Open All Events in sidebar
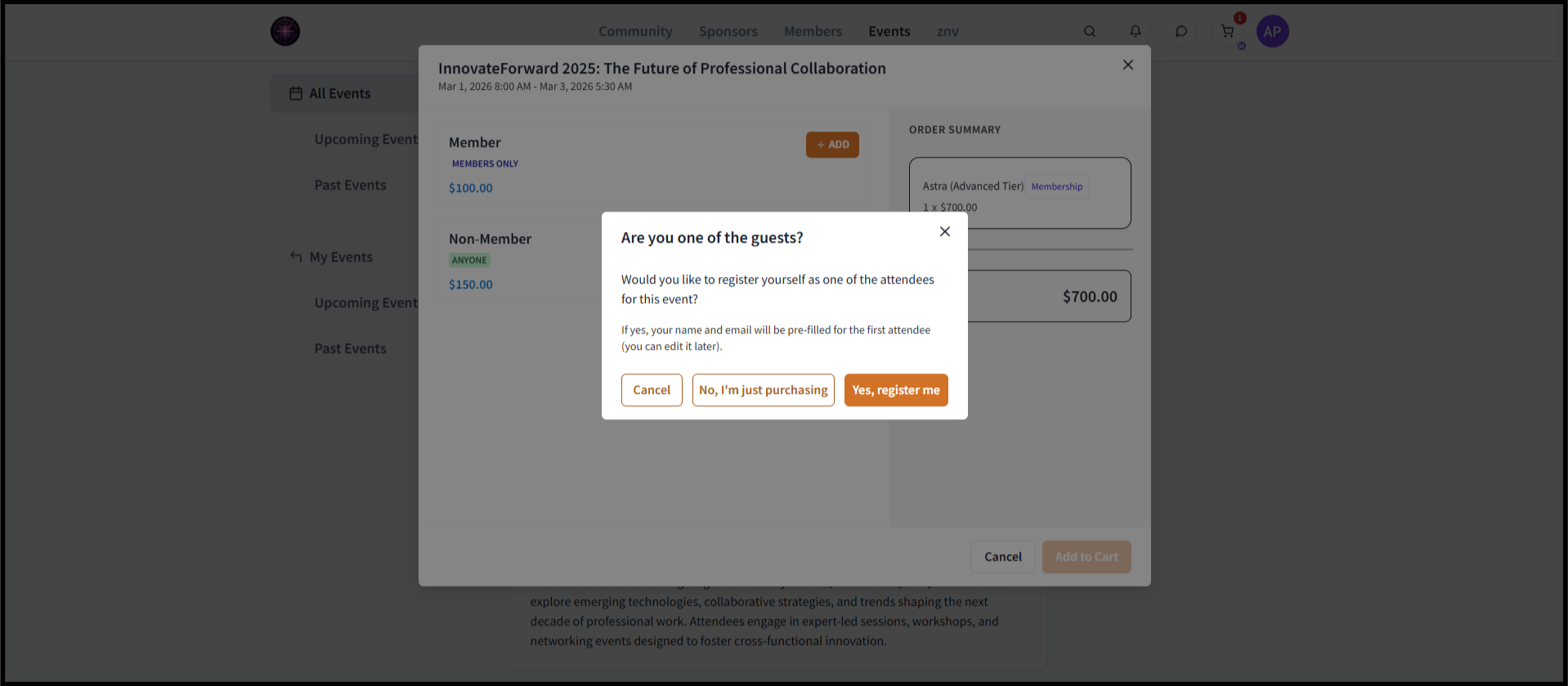The image size is (1568, 686). (339, 93)
